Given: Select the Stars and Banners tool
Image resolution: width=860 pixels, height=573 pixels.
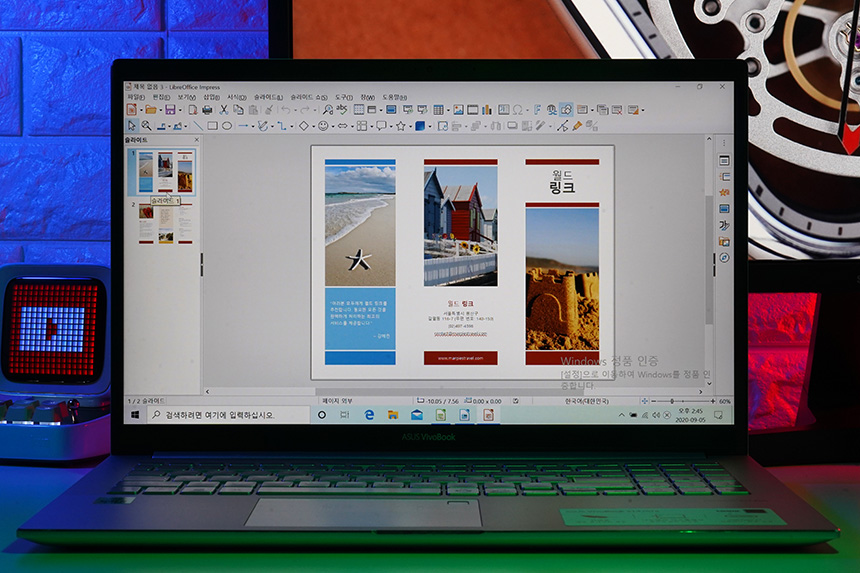Looking at the screenshot, I should click(400, 126).
